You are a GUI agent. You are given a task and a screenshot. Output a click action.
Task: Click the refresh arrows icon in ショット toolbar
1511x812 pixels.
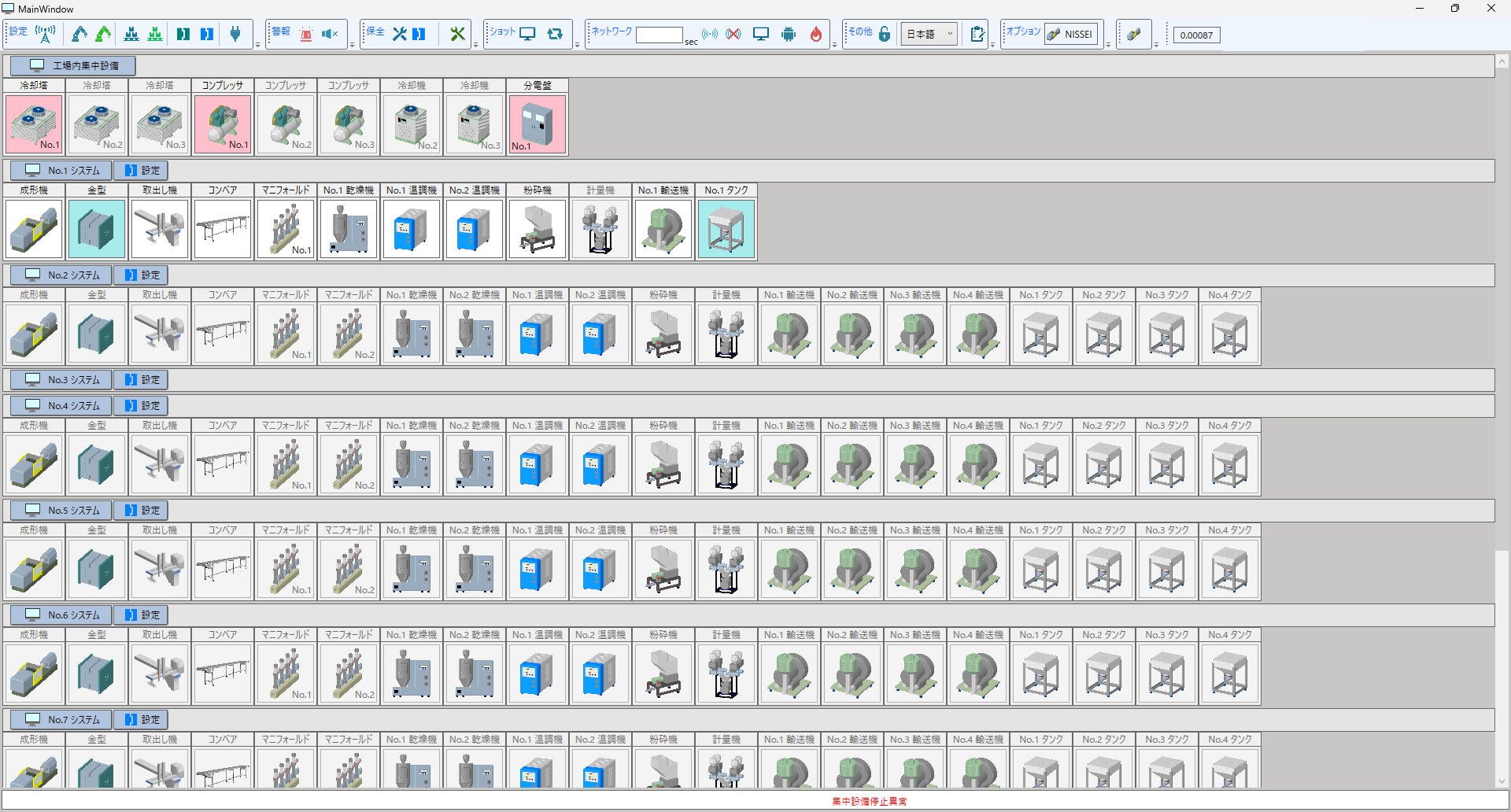click(556, 34)
